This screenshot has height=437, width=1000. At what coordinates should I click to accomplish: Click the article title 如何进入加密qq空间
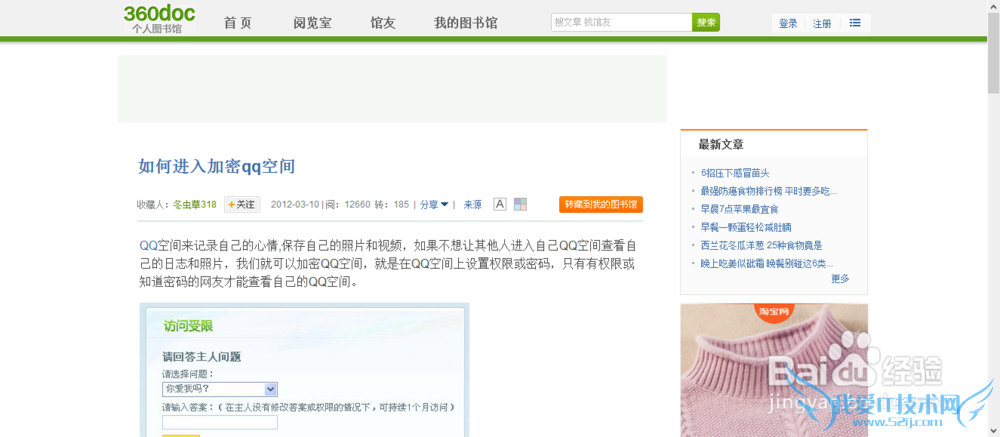217,167
